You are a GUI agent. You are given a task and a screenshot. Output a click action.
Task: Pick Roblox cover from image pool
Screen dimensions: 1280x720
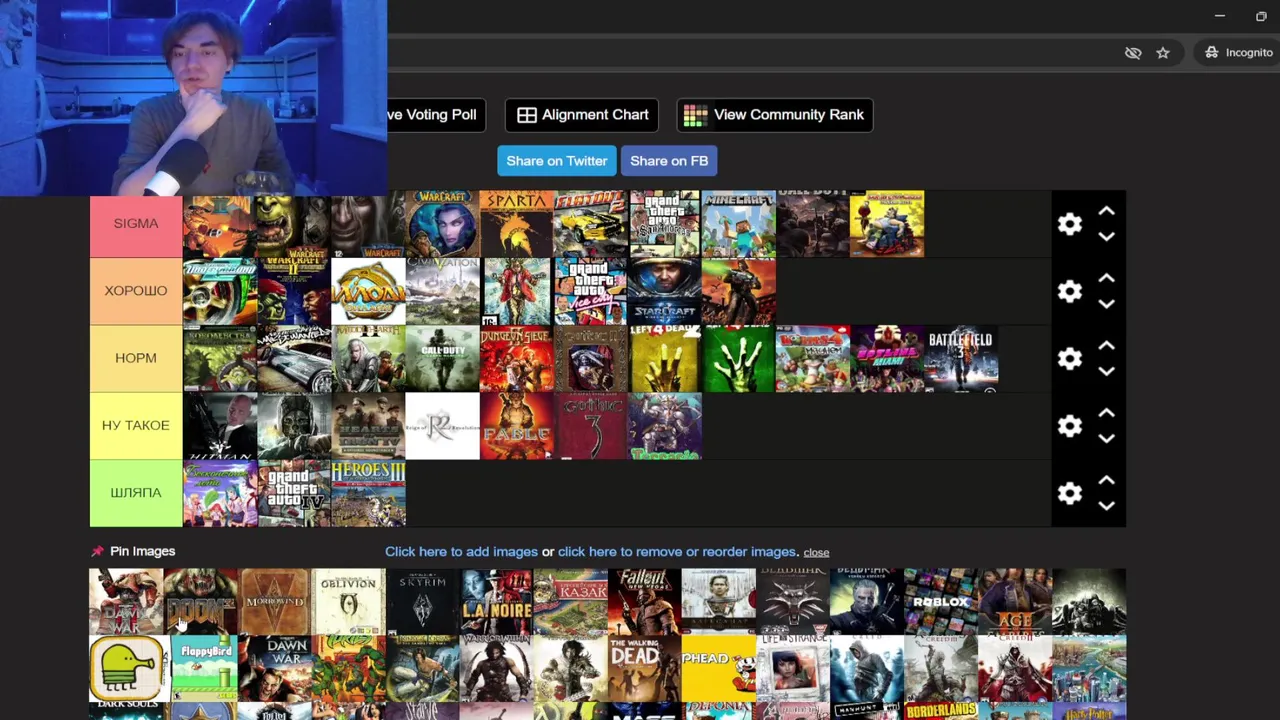941,602
